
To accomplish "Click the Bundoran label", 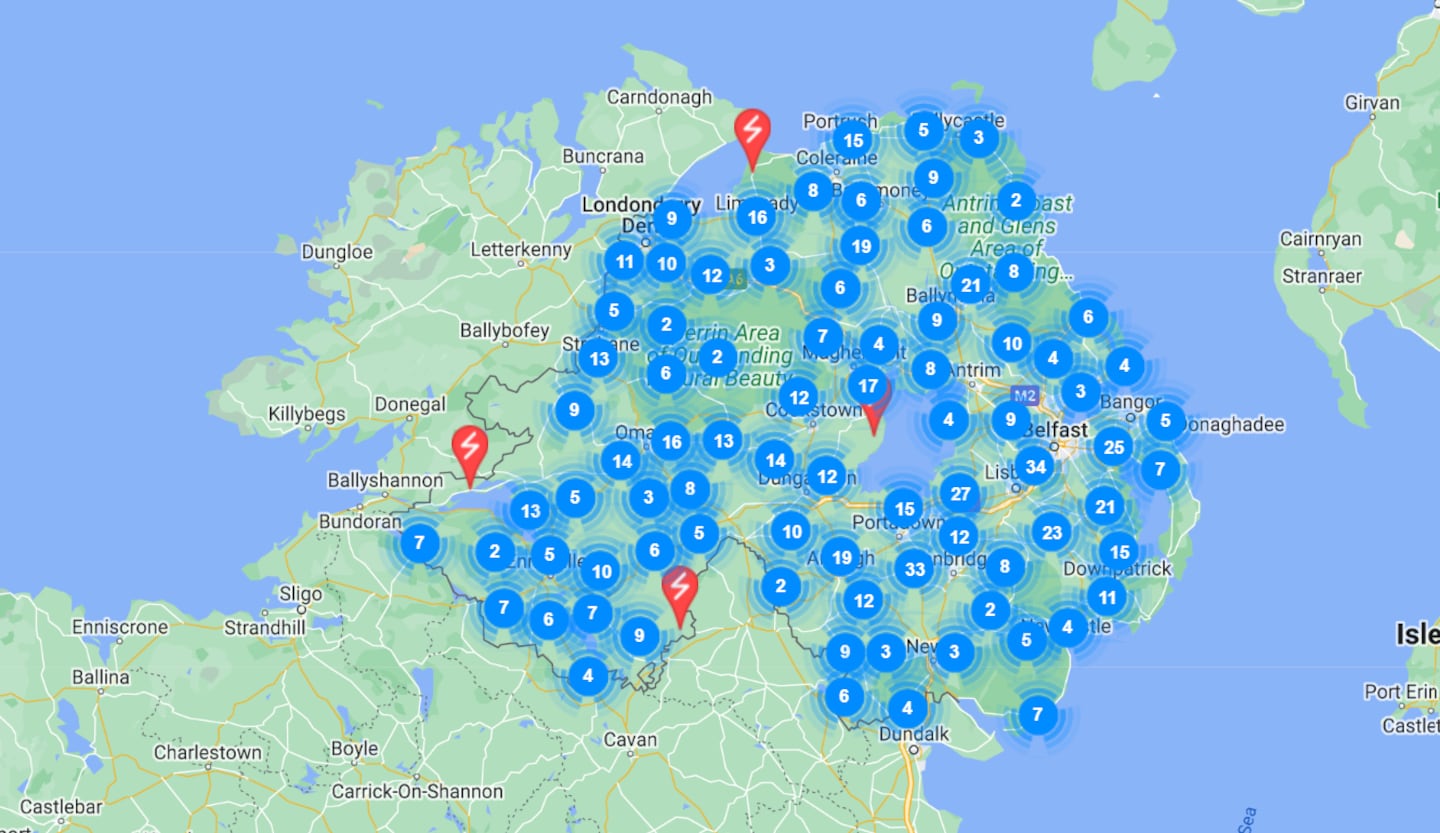I will 360,521.
